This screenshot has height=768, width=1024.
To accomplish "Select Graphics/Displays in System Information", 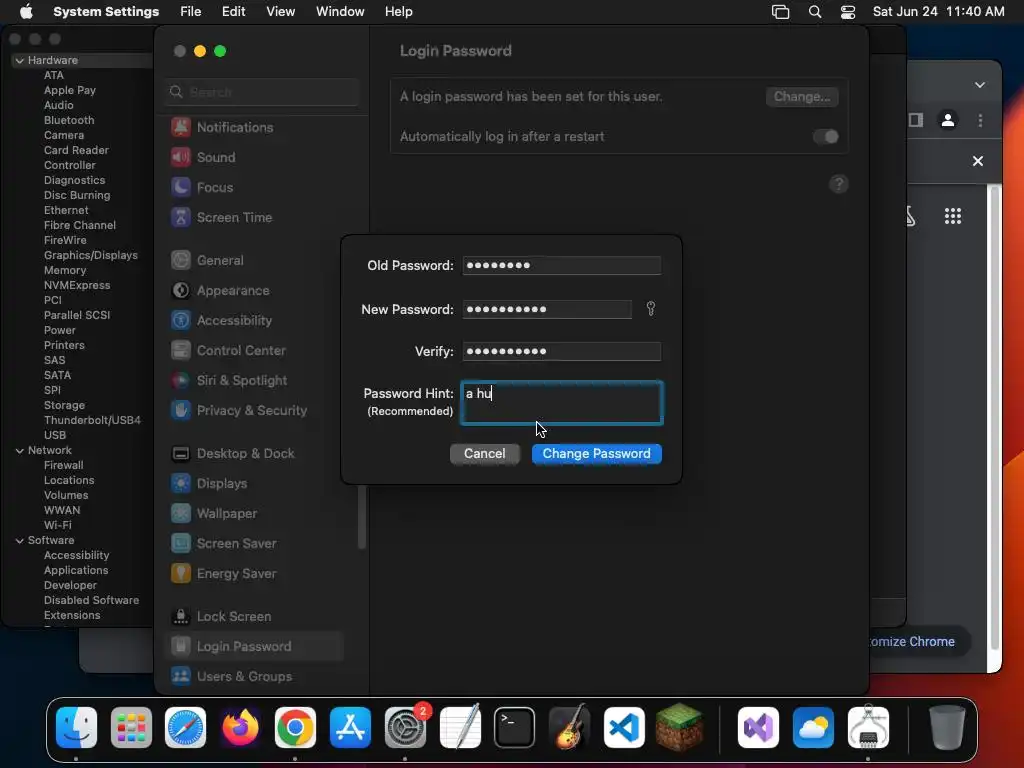I will (91, 255).
